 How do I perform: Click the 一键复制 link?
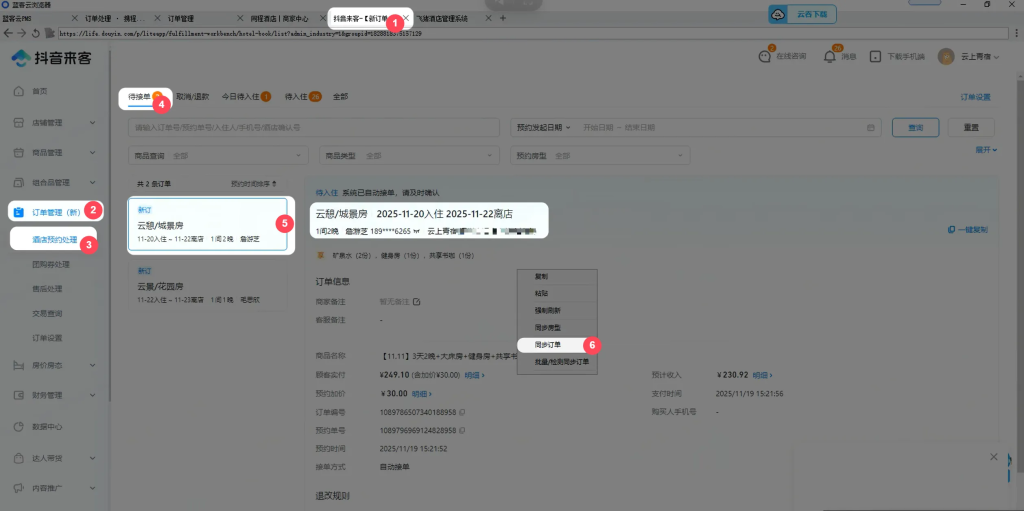coord(968,230)
